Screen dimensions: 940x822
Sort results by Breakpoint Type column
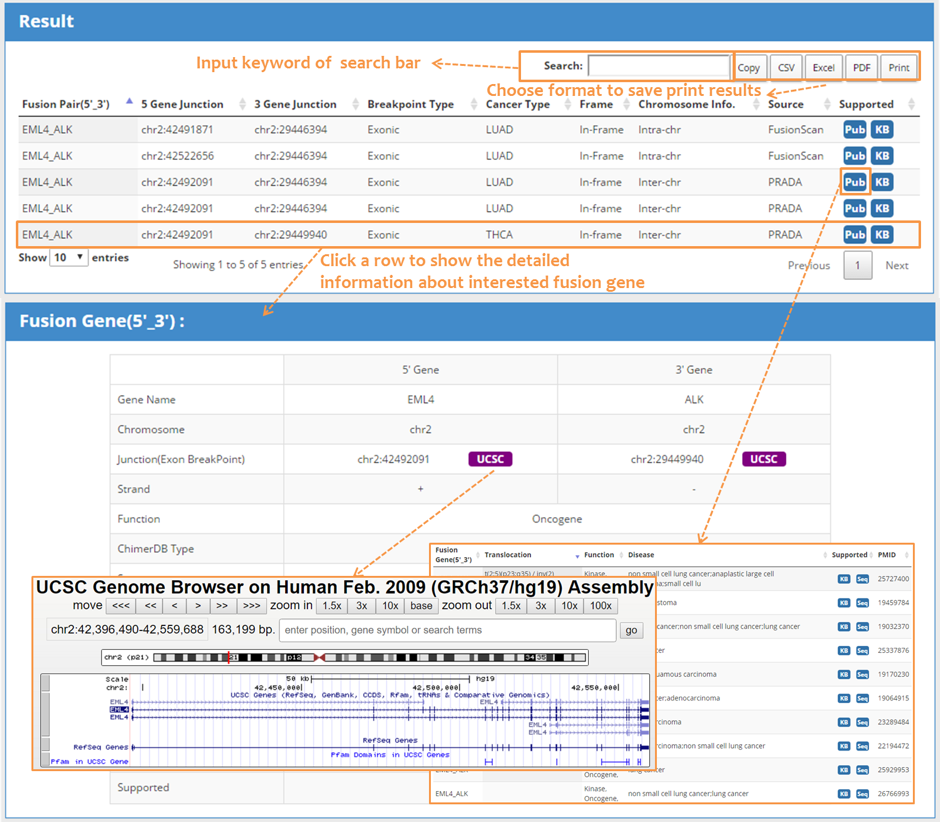[421, 104]
